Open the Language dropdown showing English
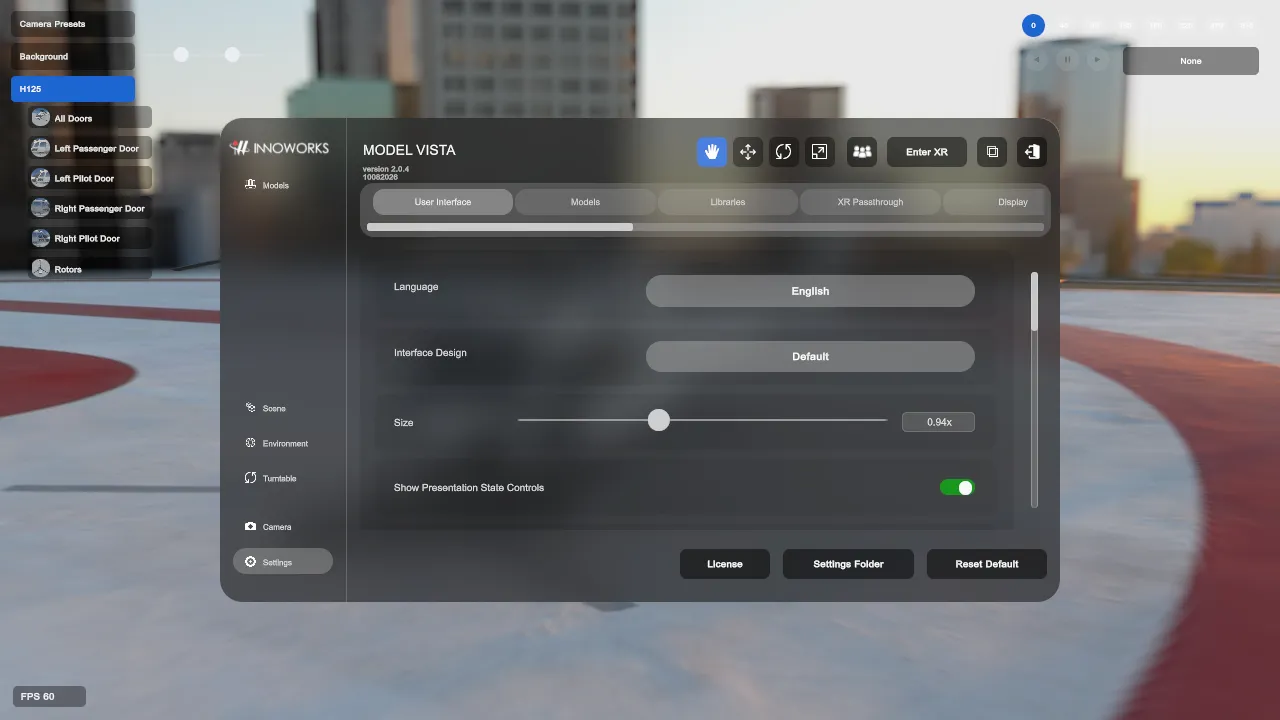 [810, 291]
